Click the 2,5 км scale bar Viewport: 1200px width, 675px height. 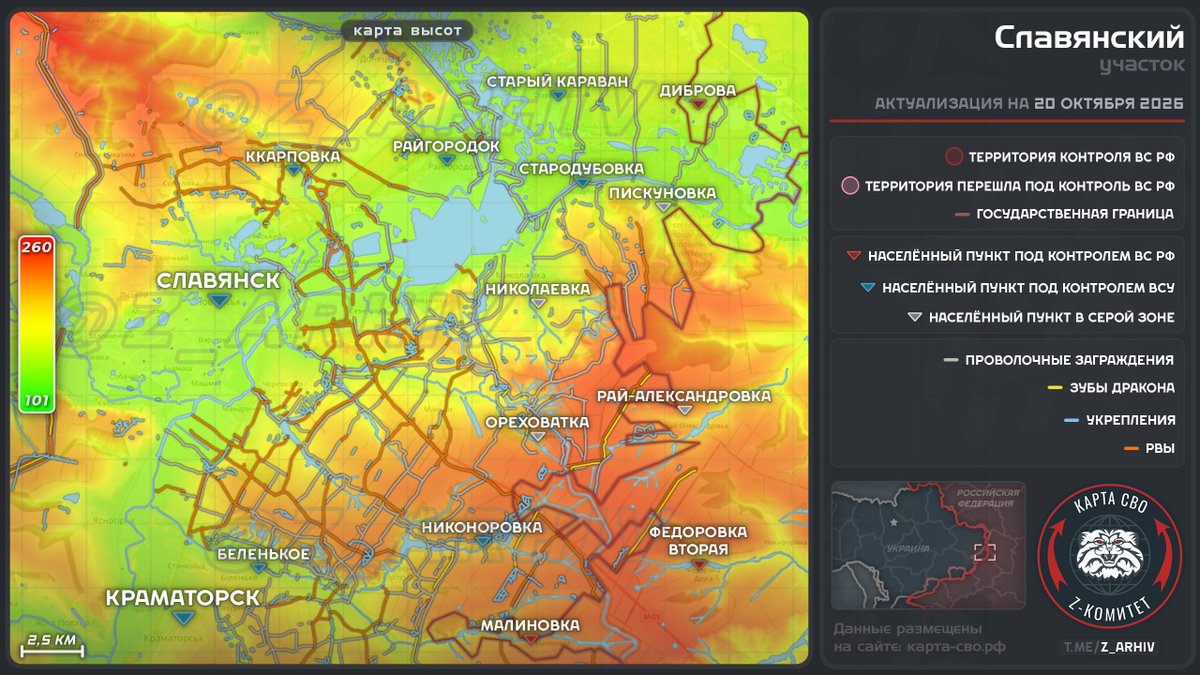click(x=51, y=645)
